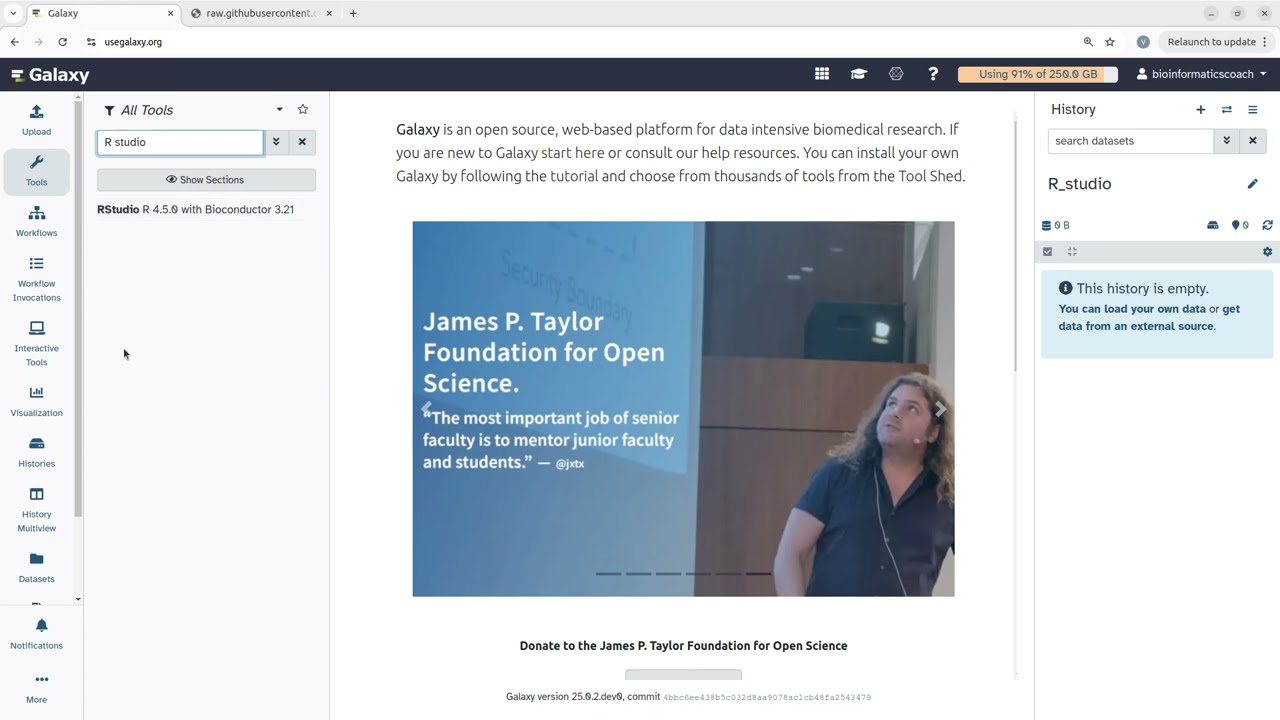Reload the browser page
Viewport: 1280px width, 720px height.
(x=62, y=42)
